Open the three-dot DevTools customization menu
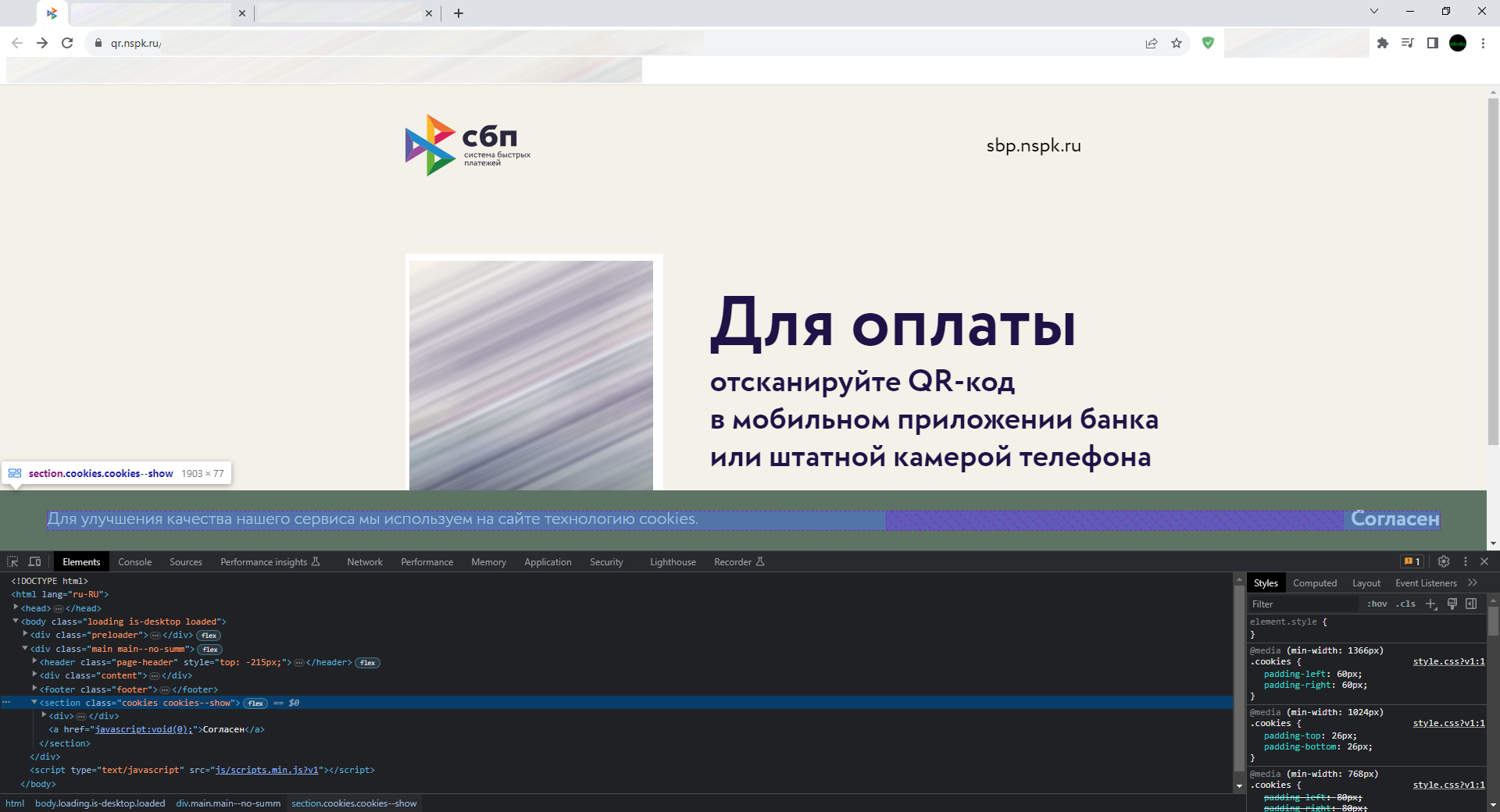Image resolution: width=1500 pixels, height=812 pixels. click(x=1466, y=561)
